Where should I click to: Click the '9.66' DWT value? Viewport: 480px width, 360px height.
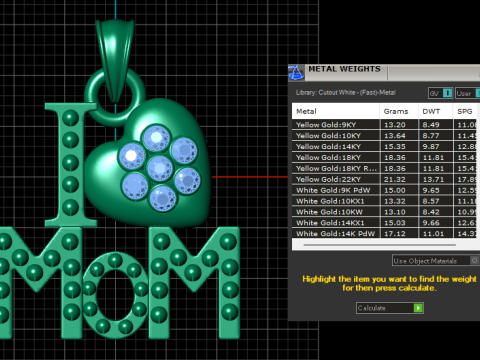click(x=431, y=223)
